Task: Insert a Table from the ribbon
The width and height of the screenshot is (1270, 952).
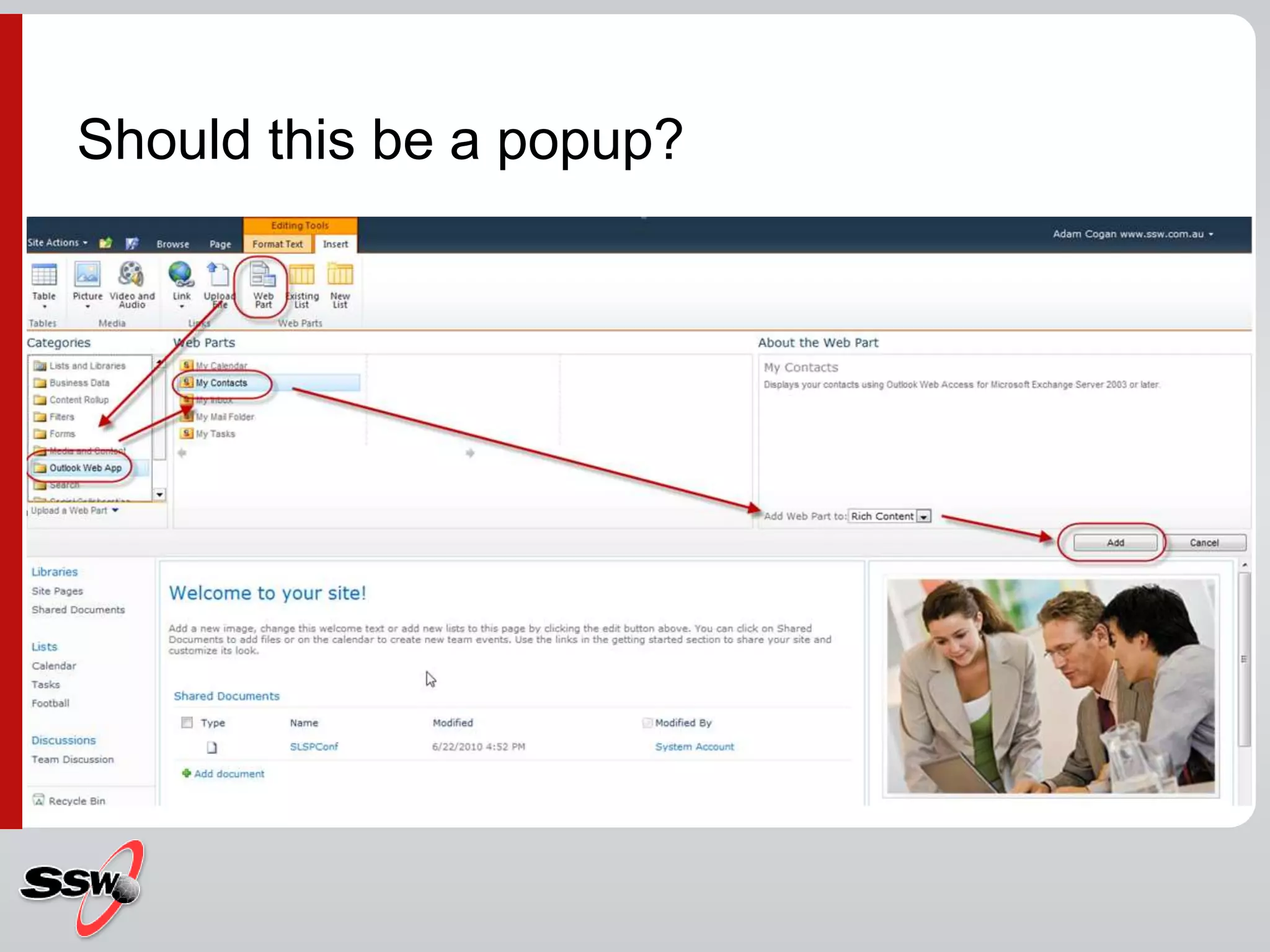Action: (x=44, y=284)
